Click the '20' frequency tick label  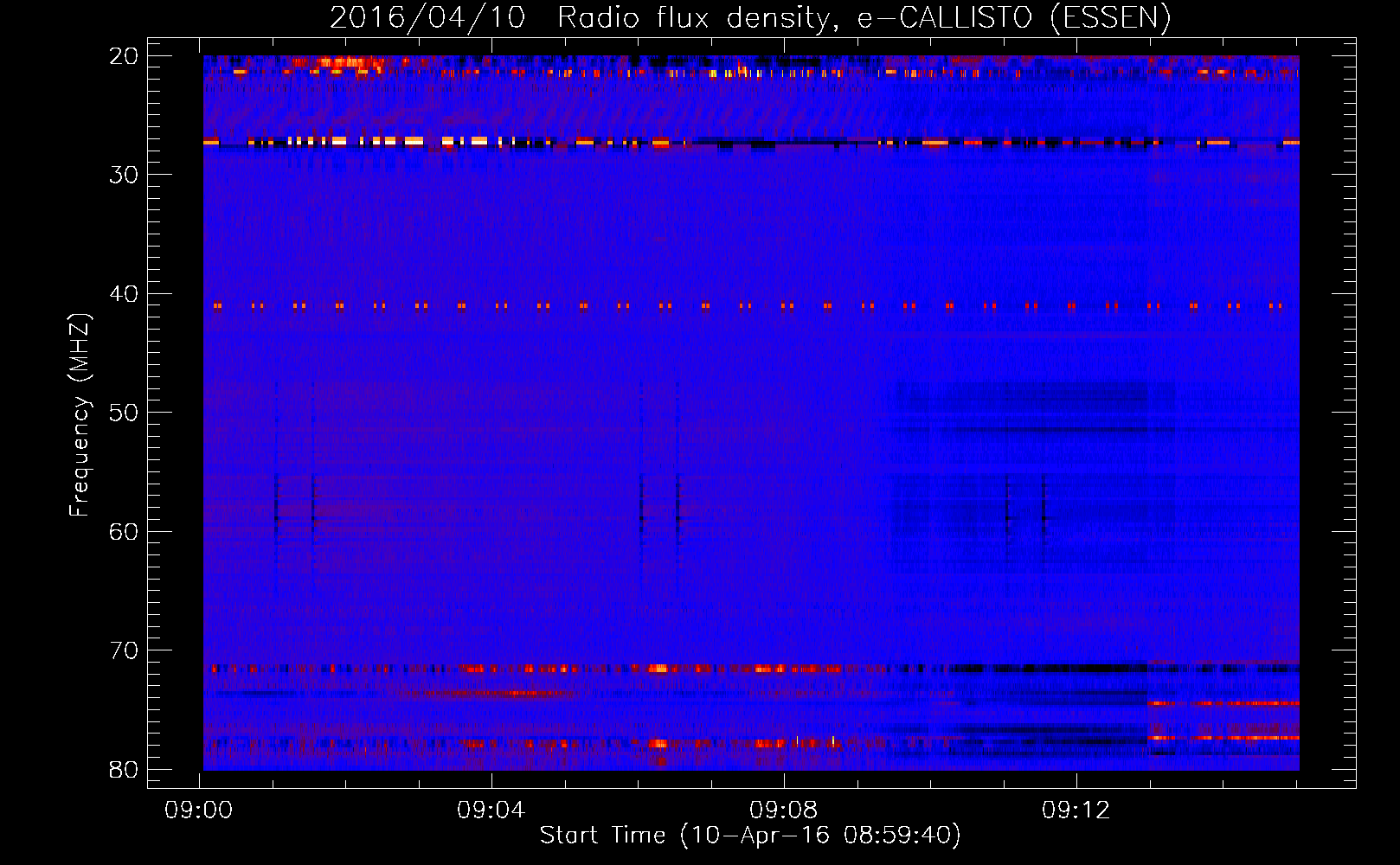coord(124,56)
